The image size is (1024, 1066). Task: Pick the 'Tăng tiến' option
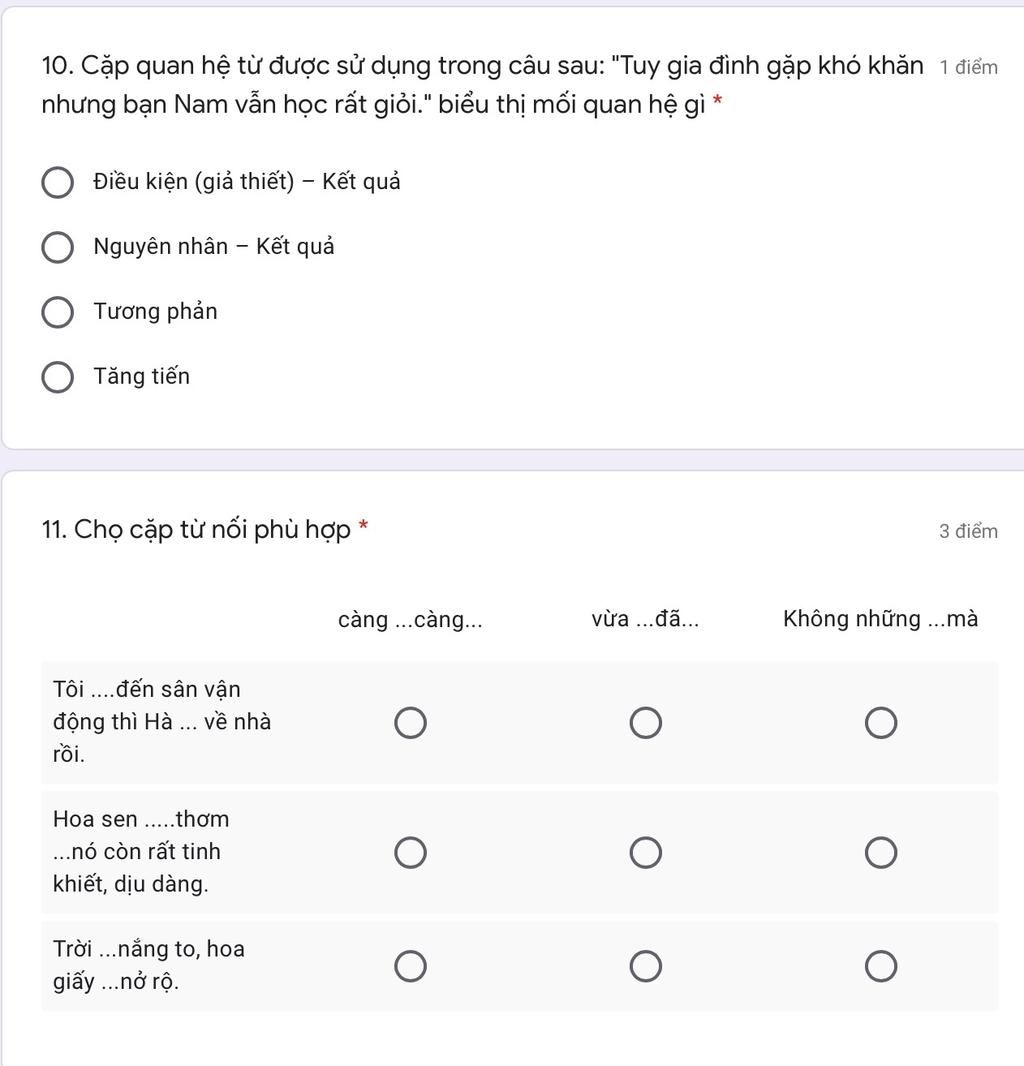tap(58, 377)
